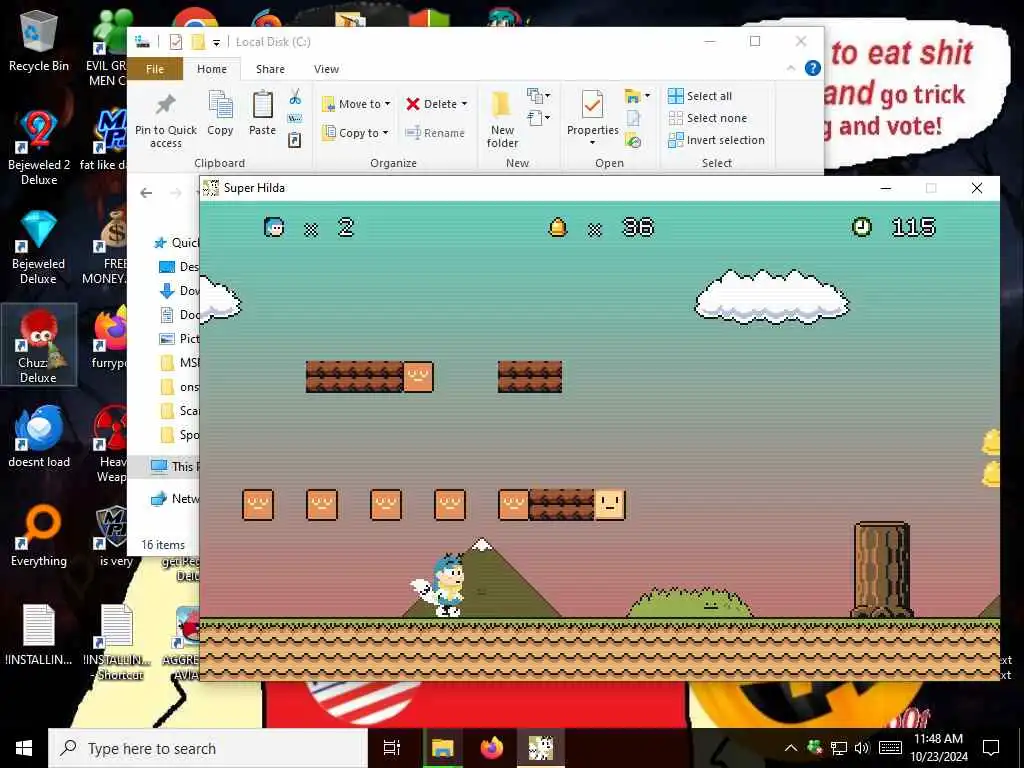1024x768 pixels.
Task: Click the touch keyboard tray icon
Action: (891, 748)
